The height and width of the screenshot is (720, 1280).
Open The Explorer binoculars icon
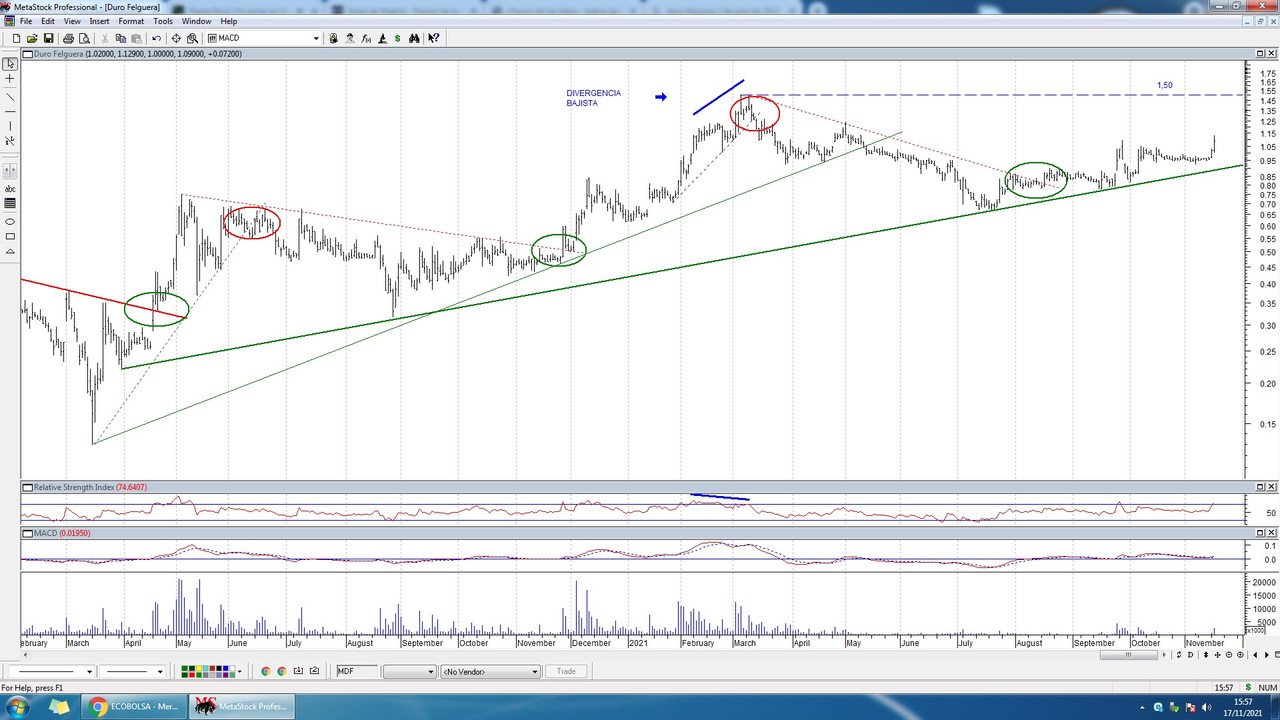pyautogui.click(x=414, y=38)
